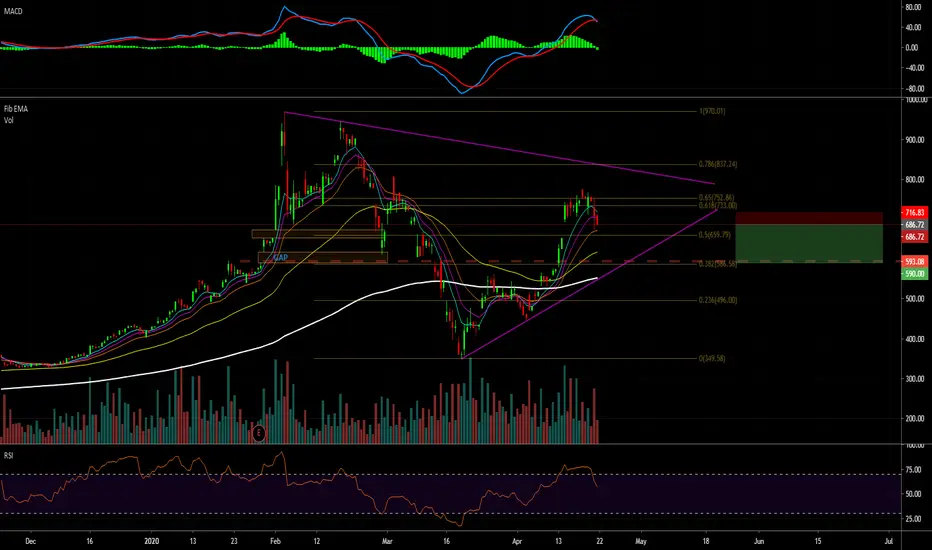The height and width of the screenshot is (550, 932).
Task: Click the earnings 'E' marker on volume bars
Action: (x=259, y=433)
